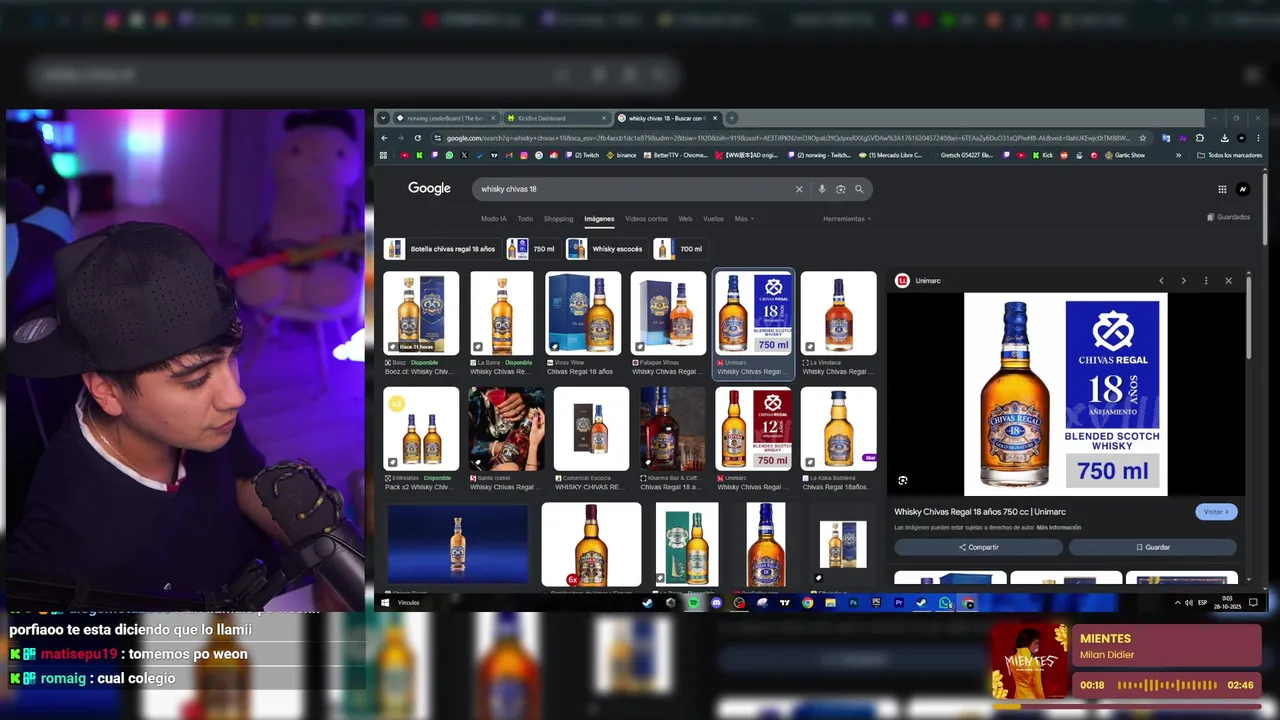
Task: Open the Google apps grid
Action: pos(1222,189)
